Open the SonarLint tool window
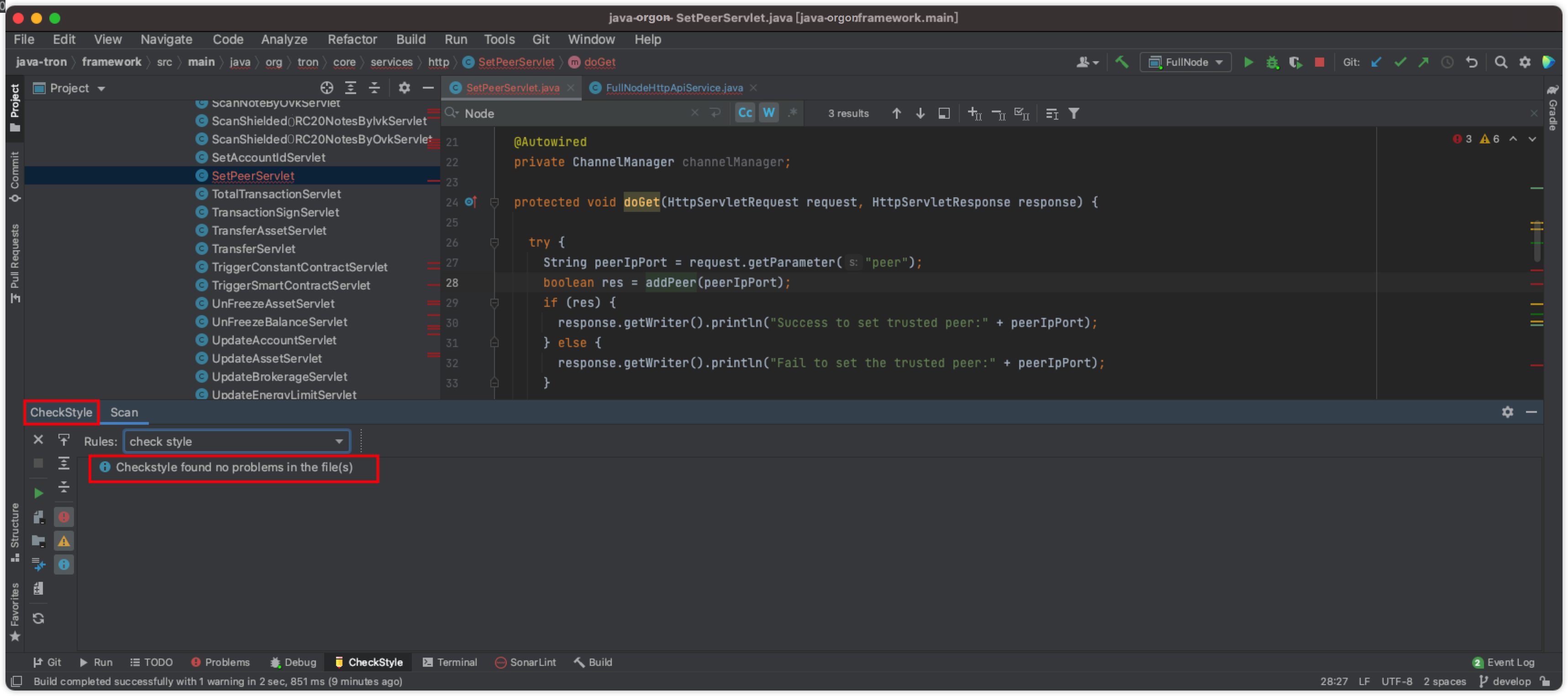 pos(525,662)
